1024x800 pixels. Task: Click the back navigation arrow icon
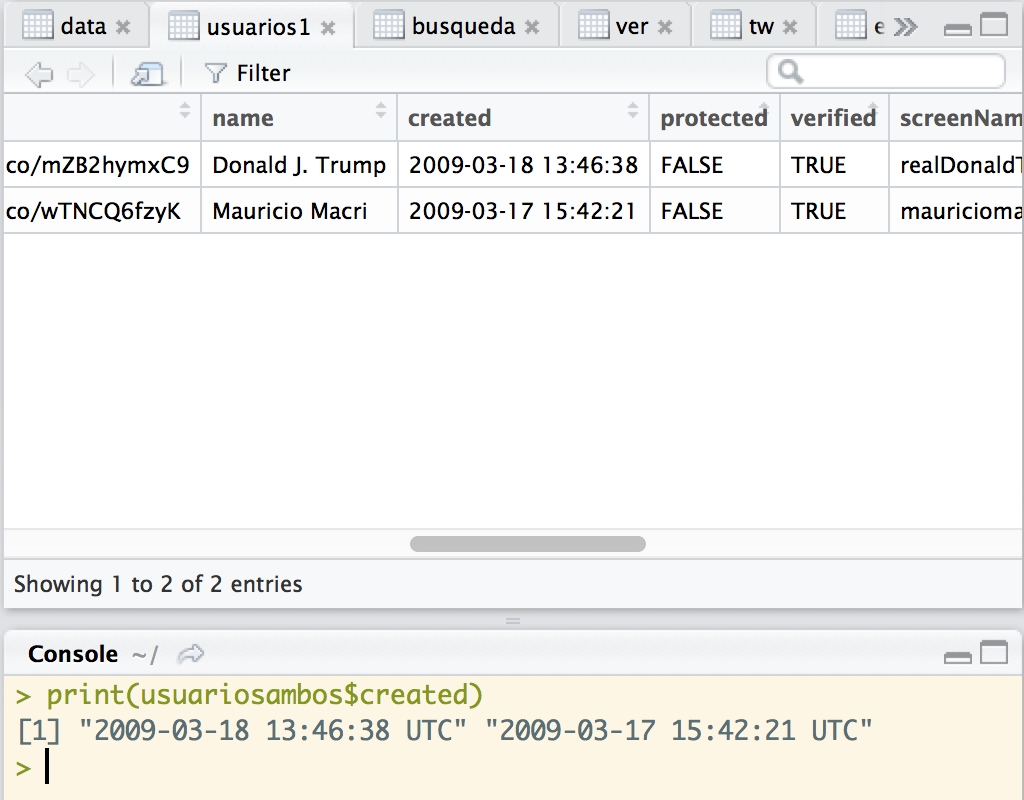click(38, 74)
